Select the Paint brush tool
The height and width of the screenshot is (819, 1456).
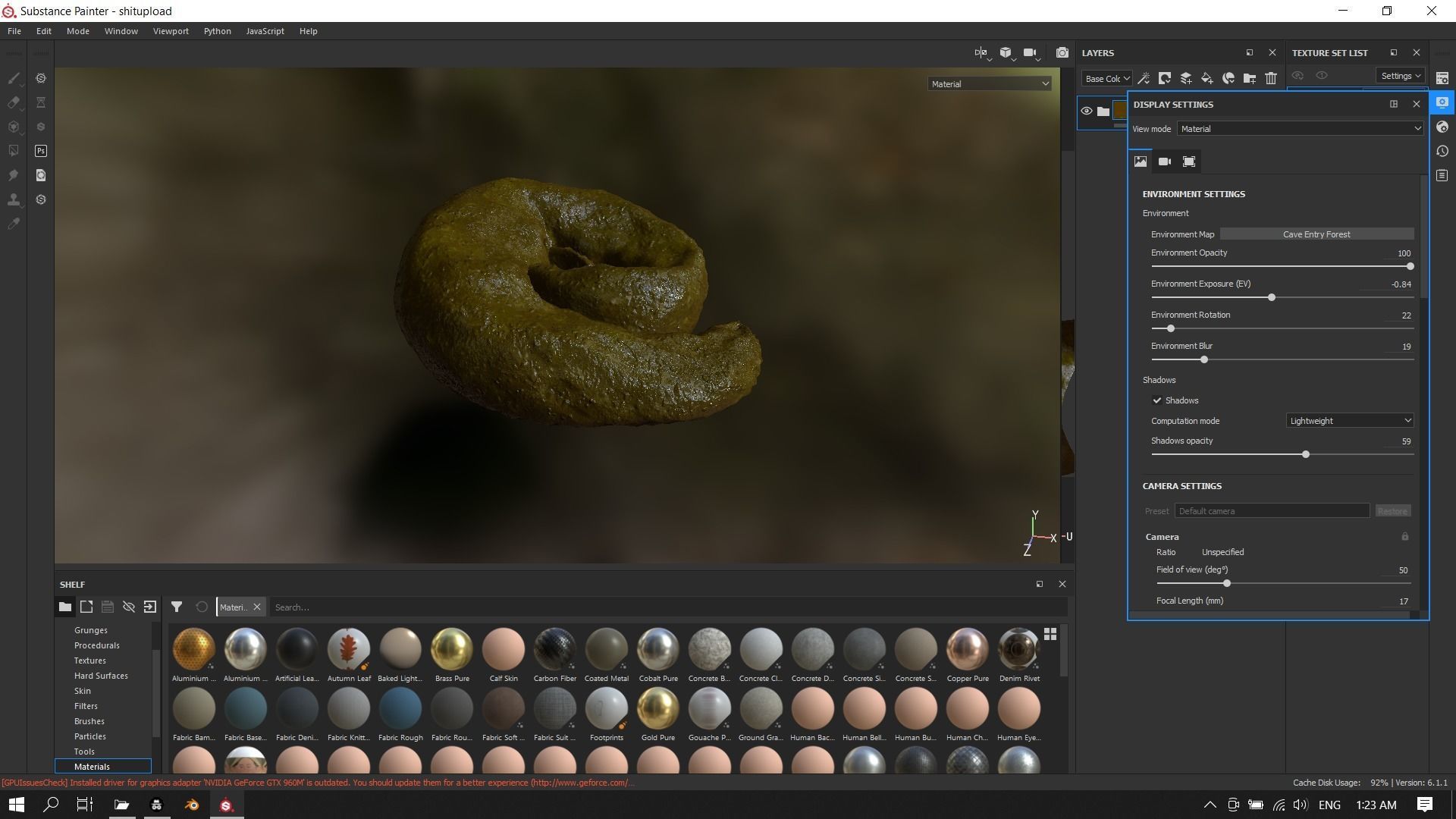coord(14,78)
